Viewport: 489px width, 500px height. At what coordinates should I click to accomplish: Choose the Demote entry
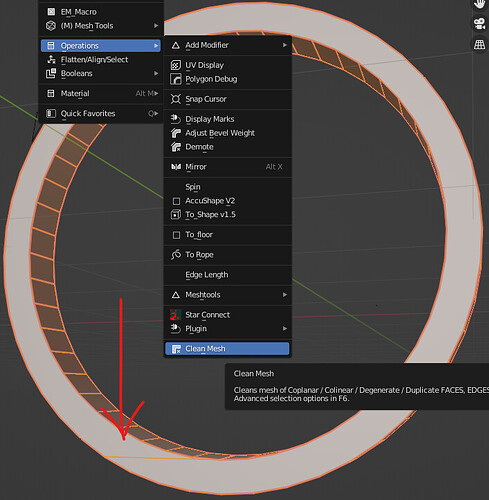(x=227, y=147)
